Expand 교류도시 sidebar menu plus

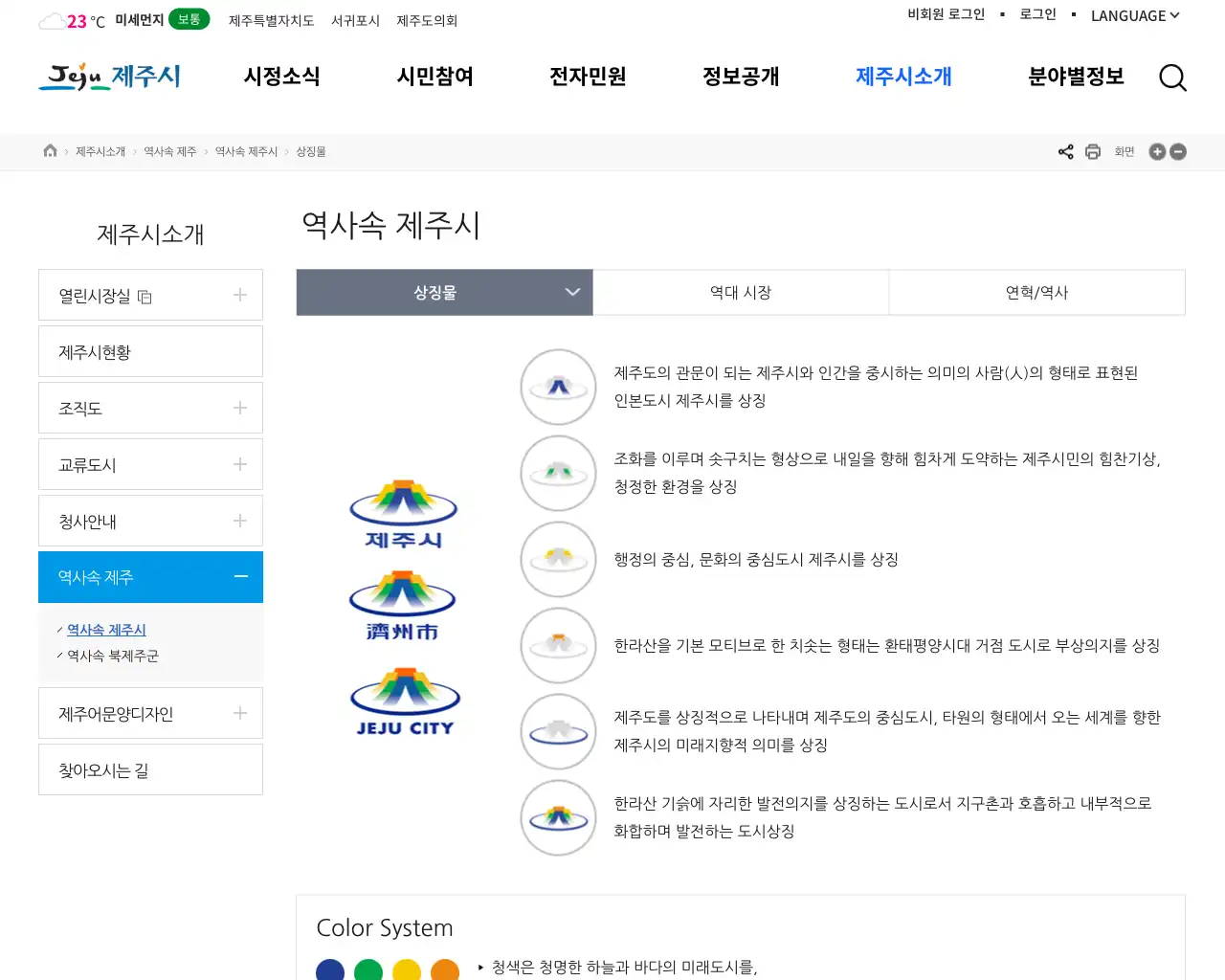(240, 464)
